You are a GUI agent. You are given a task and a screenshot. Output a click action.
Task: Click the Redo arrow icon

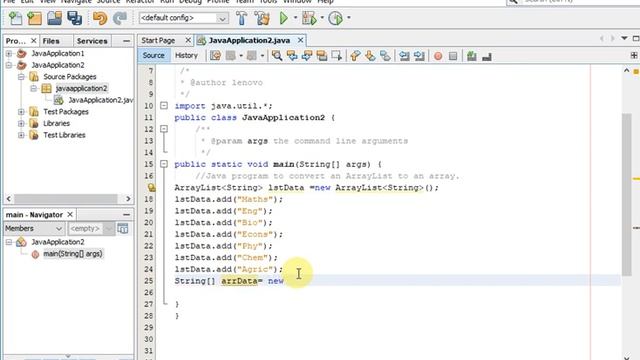(120, 18)
